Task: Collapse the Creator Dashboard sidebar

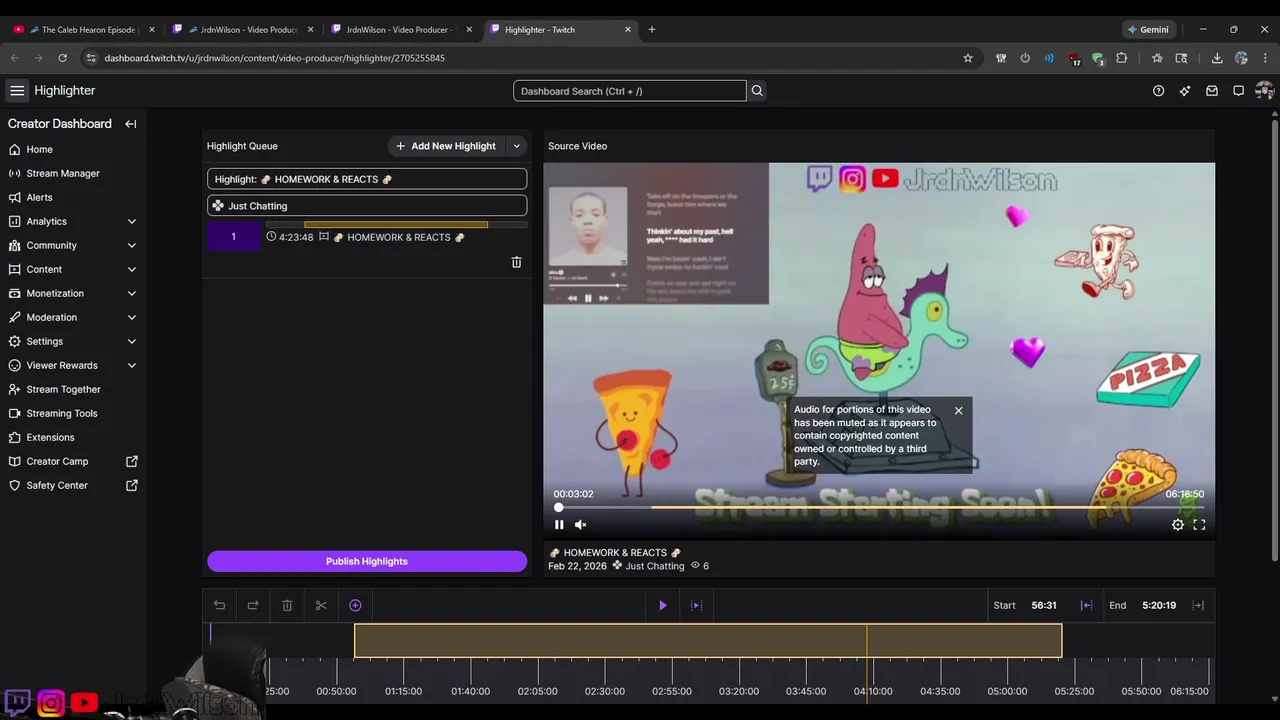Action: click(x=131, y=124)
